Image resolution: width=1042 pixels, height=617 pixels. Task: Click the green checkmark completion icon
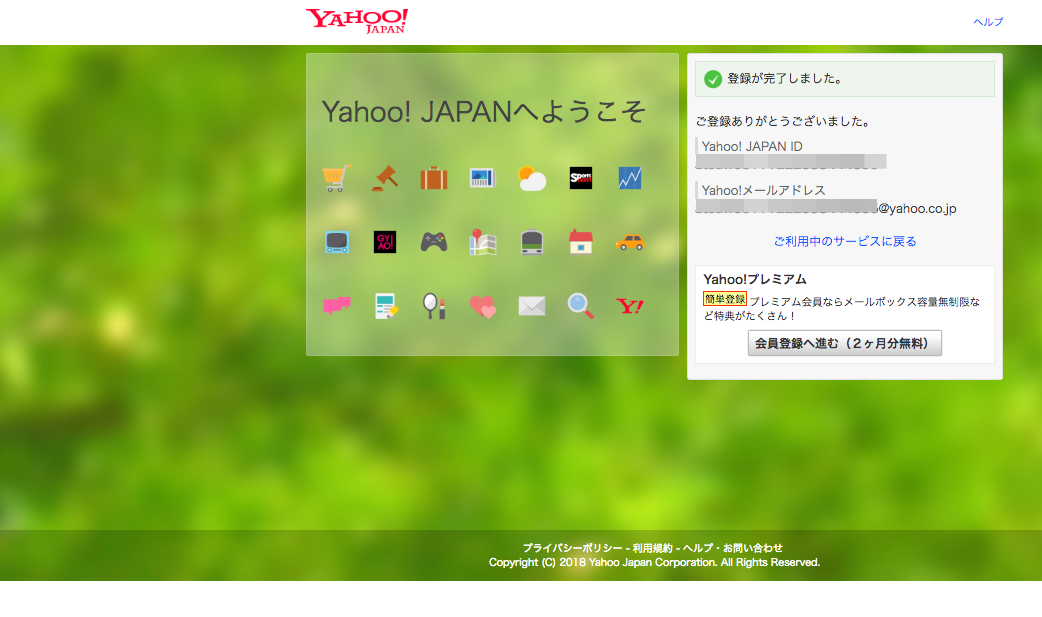point(713,79)
